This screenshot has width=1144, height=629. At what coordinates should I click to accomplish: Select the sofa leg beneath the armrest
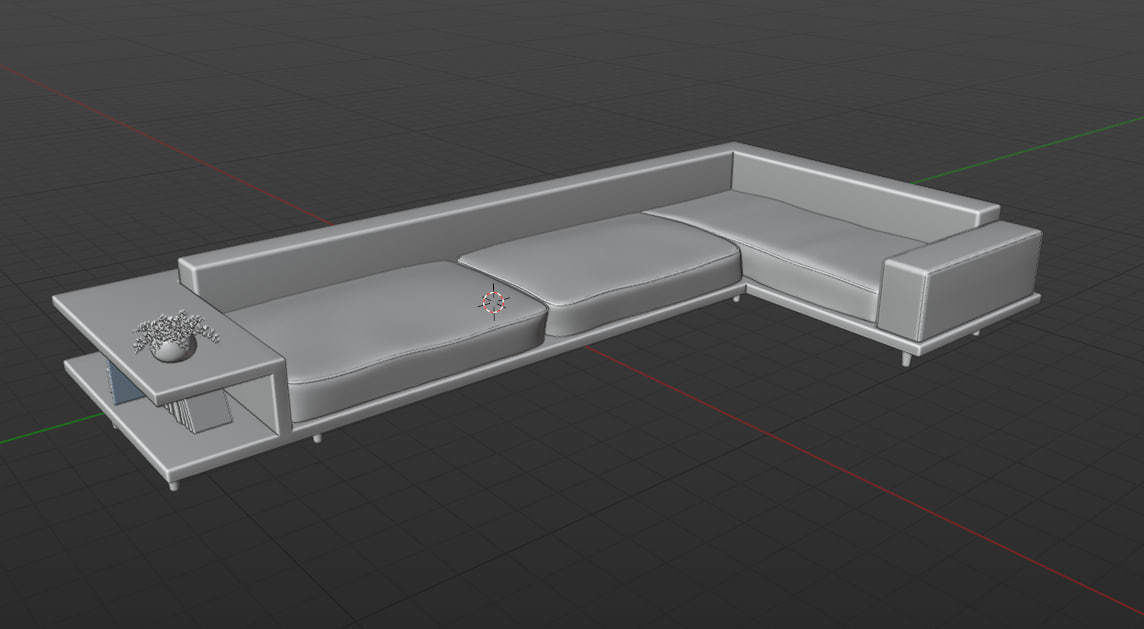coord(907,358)
